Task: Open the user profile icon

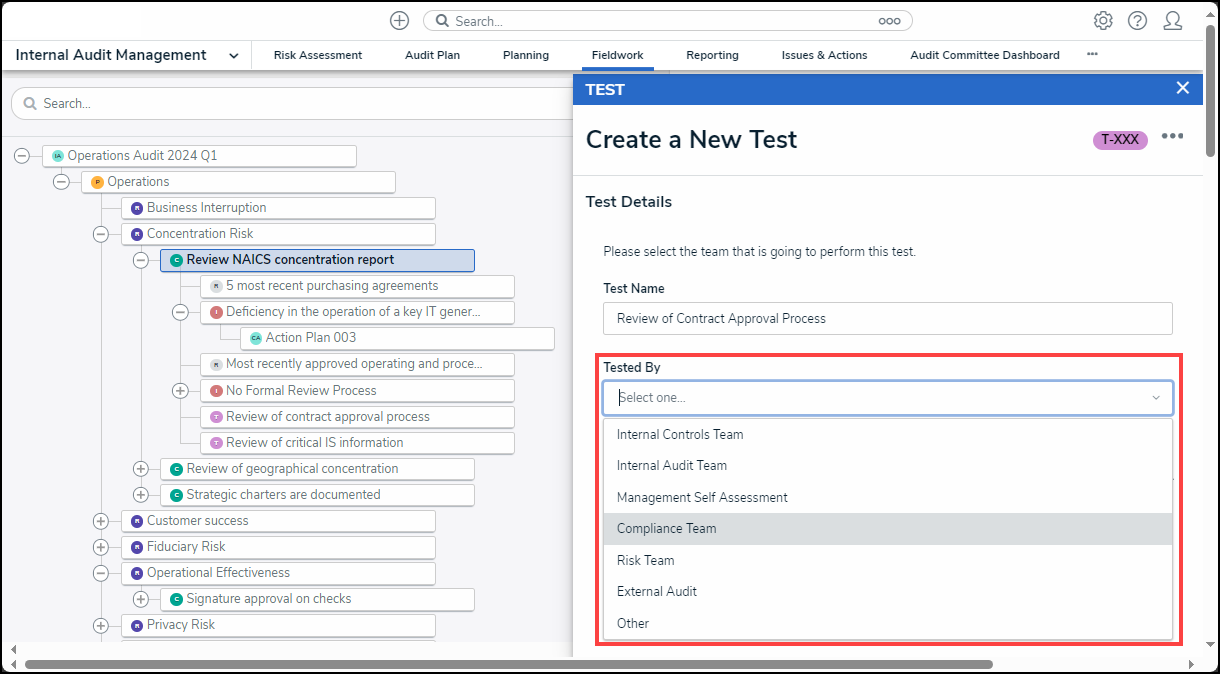Action: tap(1173, 21)
